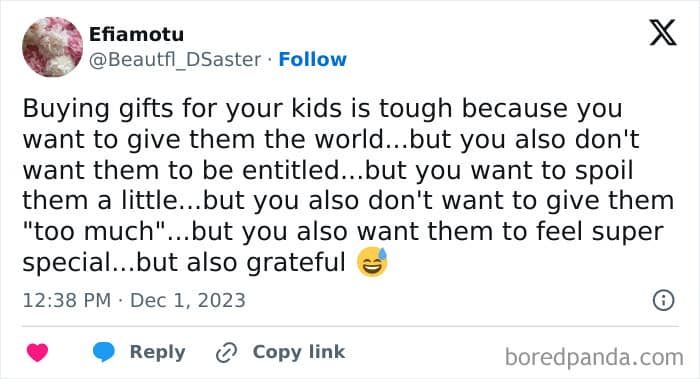Click the word grateful in the tweet
700x379 pixels.
pyautogui.click(x=296, y=262)
